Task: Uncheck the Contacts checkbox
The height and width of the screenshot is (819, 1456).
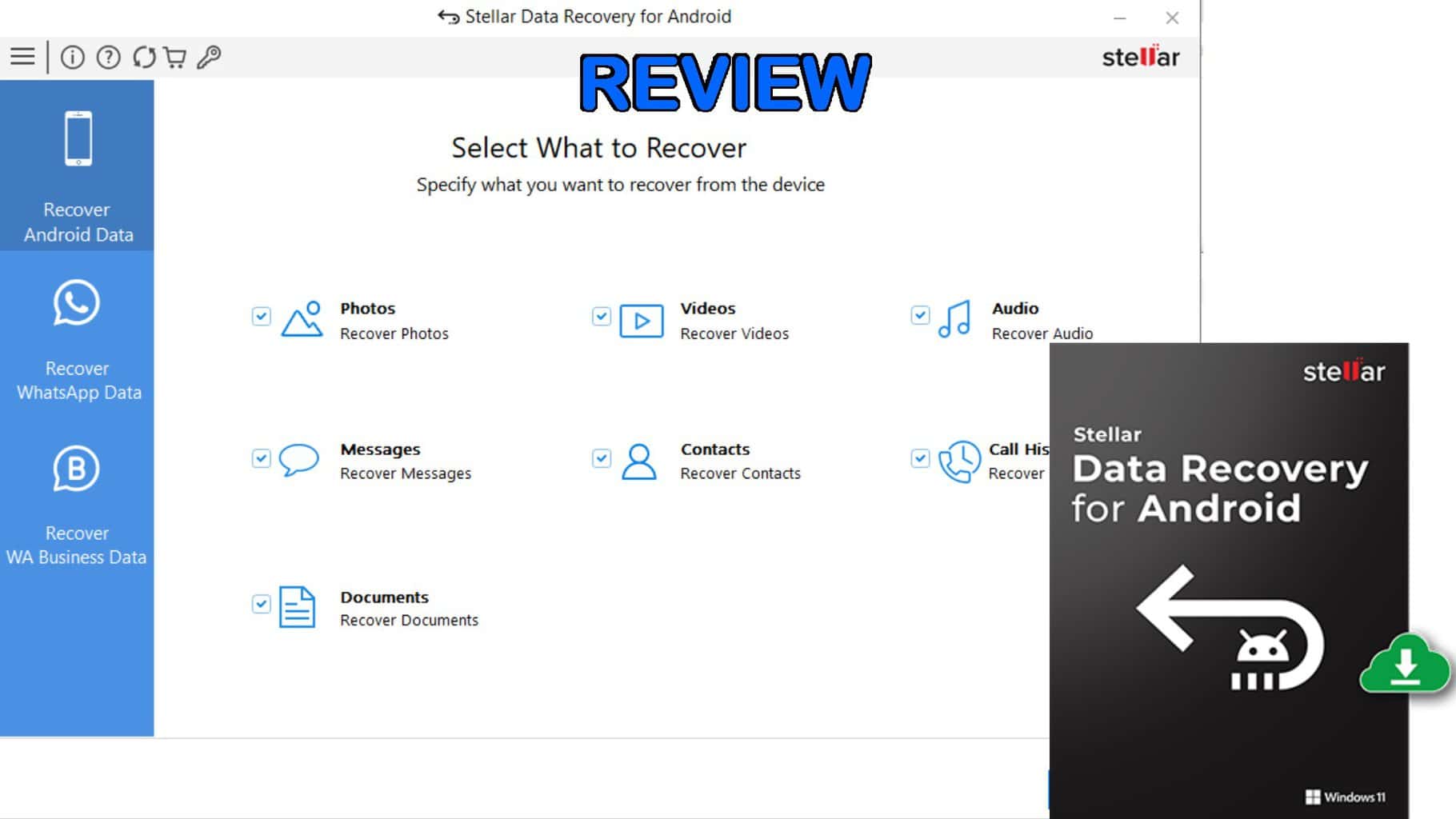Action: pos(602,458)
